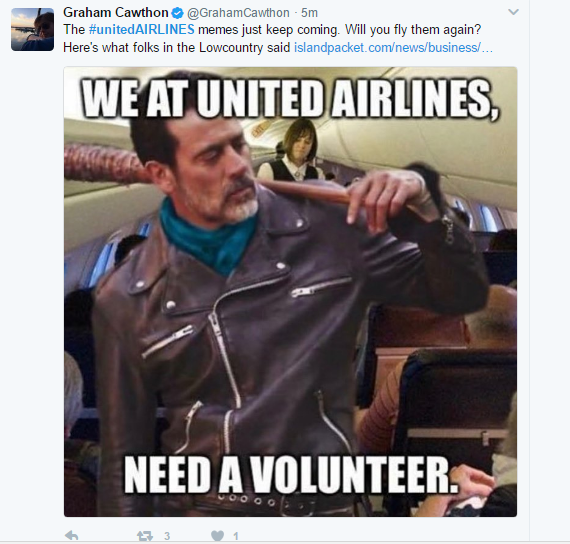Open the #unitedAIRLINES hashtag
570x544 pixels.
click(141, 29)
